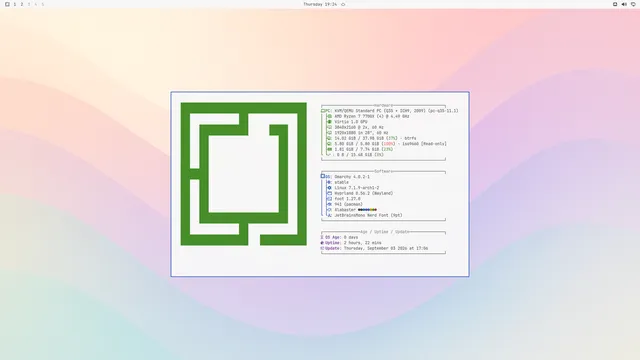Select the Thursday, September 03 update date text
640x360 pixels.
tap(386, 248)
